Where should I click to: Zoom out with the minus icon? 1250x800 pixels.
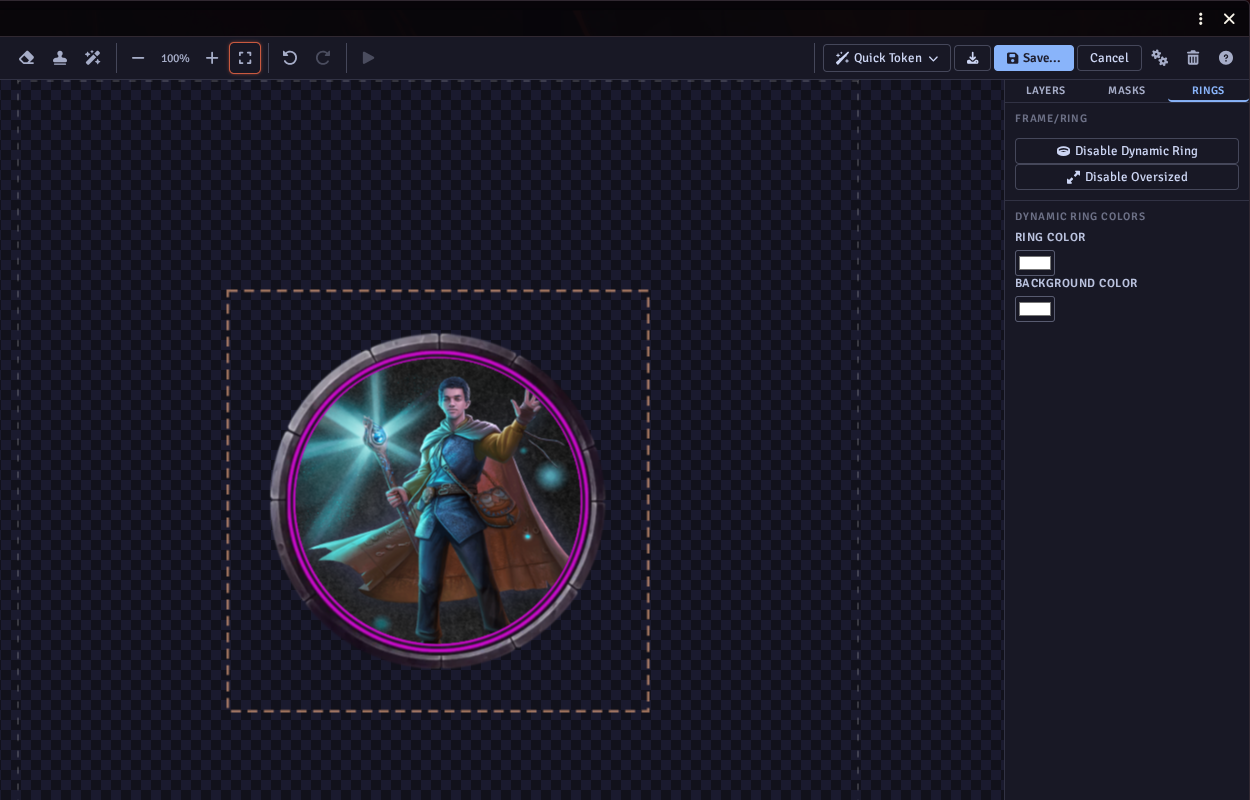tap(138, 58)
